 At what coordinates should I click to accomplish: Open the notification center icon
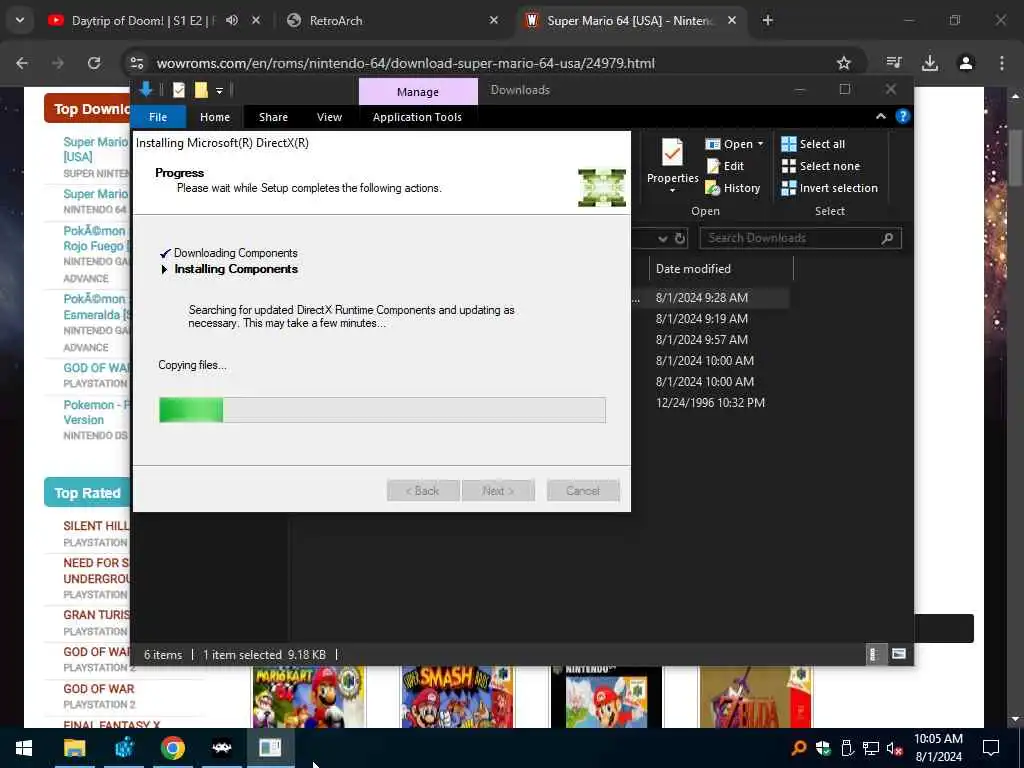[x=991, y=748]
